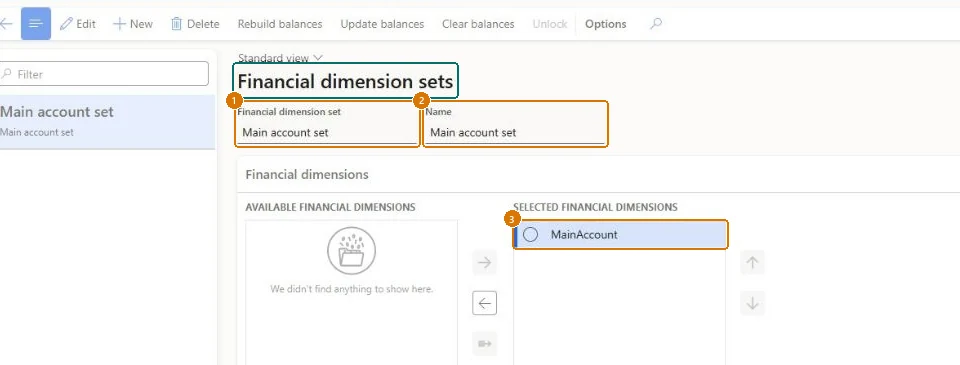The image size is (960, 365).
Task: Select Main account set in left list
Action: 107,121
